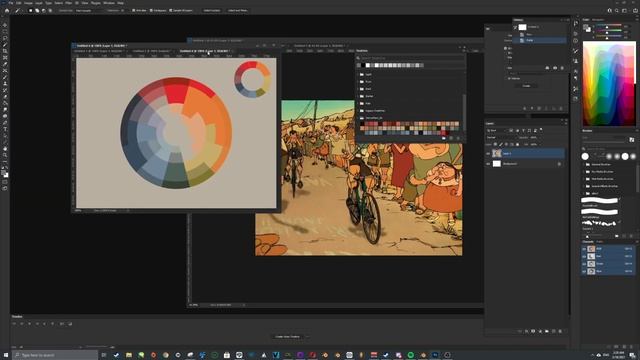Screen dimensions: 640x360
Task: Choose Subtract from Selection mode icon
Action: tap(43, 11)
